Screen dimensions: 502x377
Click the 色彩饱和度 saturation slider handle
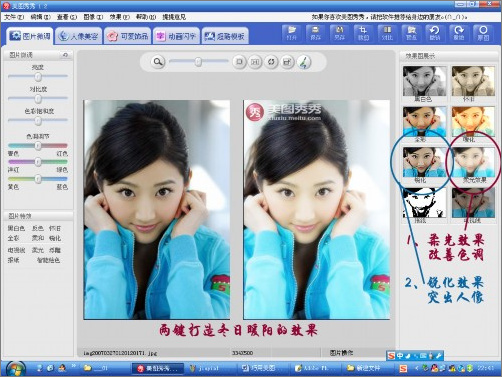[x=38, y=121]
